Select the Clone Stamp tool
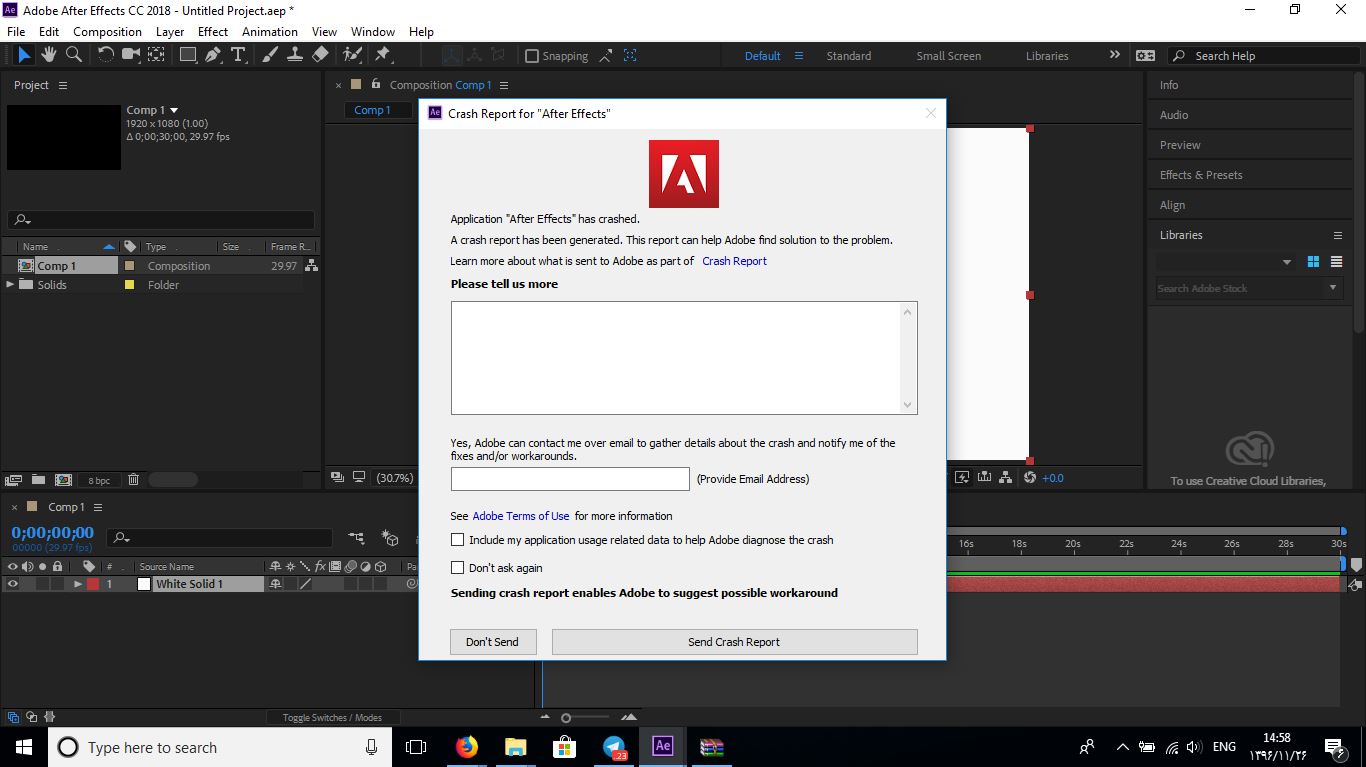 pos(295,55)
